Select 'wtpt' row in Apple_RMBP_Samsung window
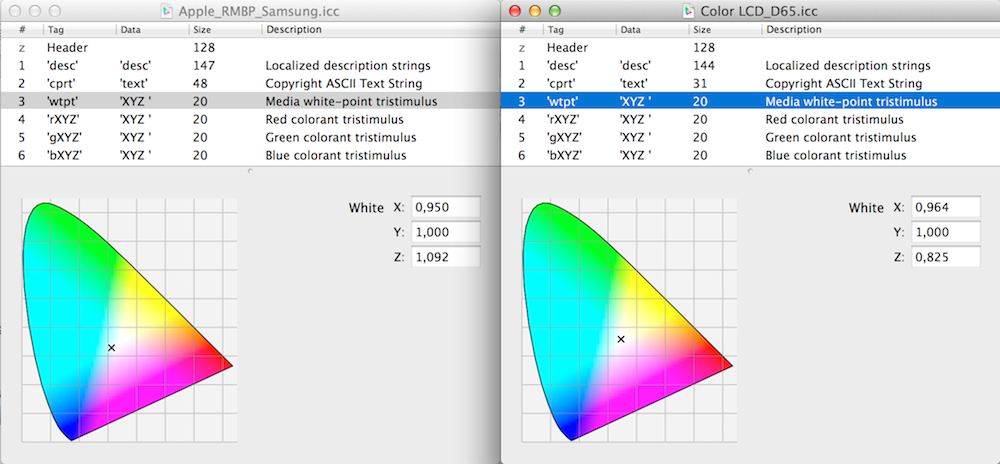 tap(250, 101)
